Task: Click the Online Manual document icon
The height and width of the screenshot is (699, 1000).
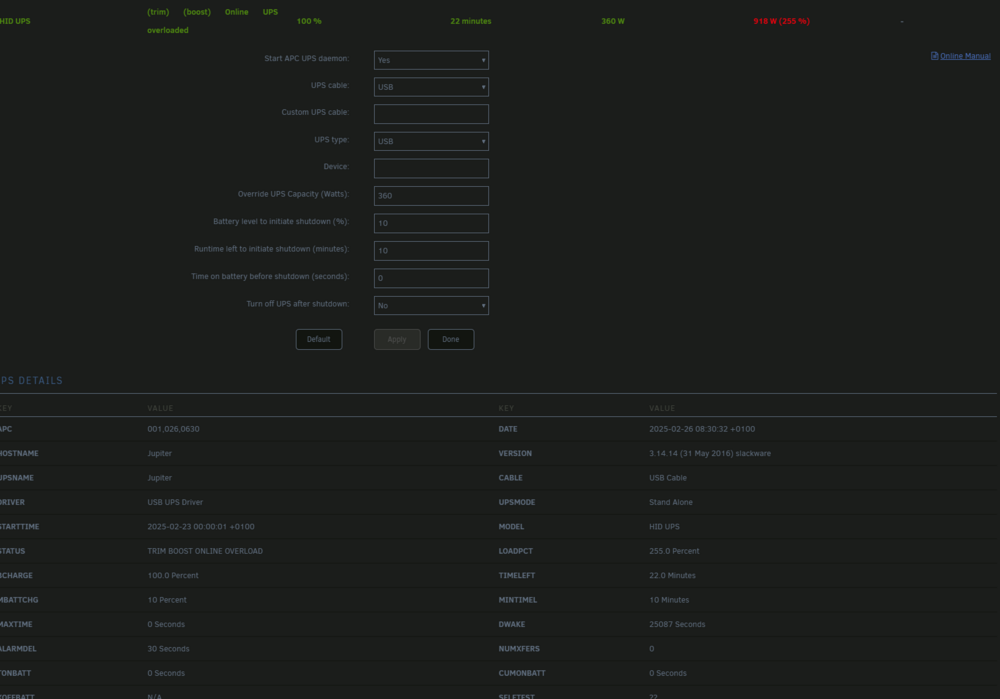Action: coord(934,56)
